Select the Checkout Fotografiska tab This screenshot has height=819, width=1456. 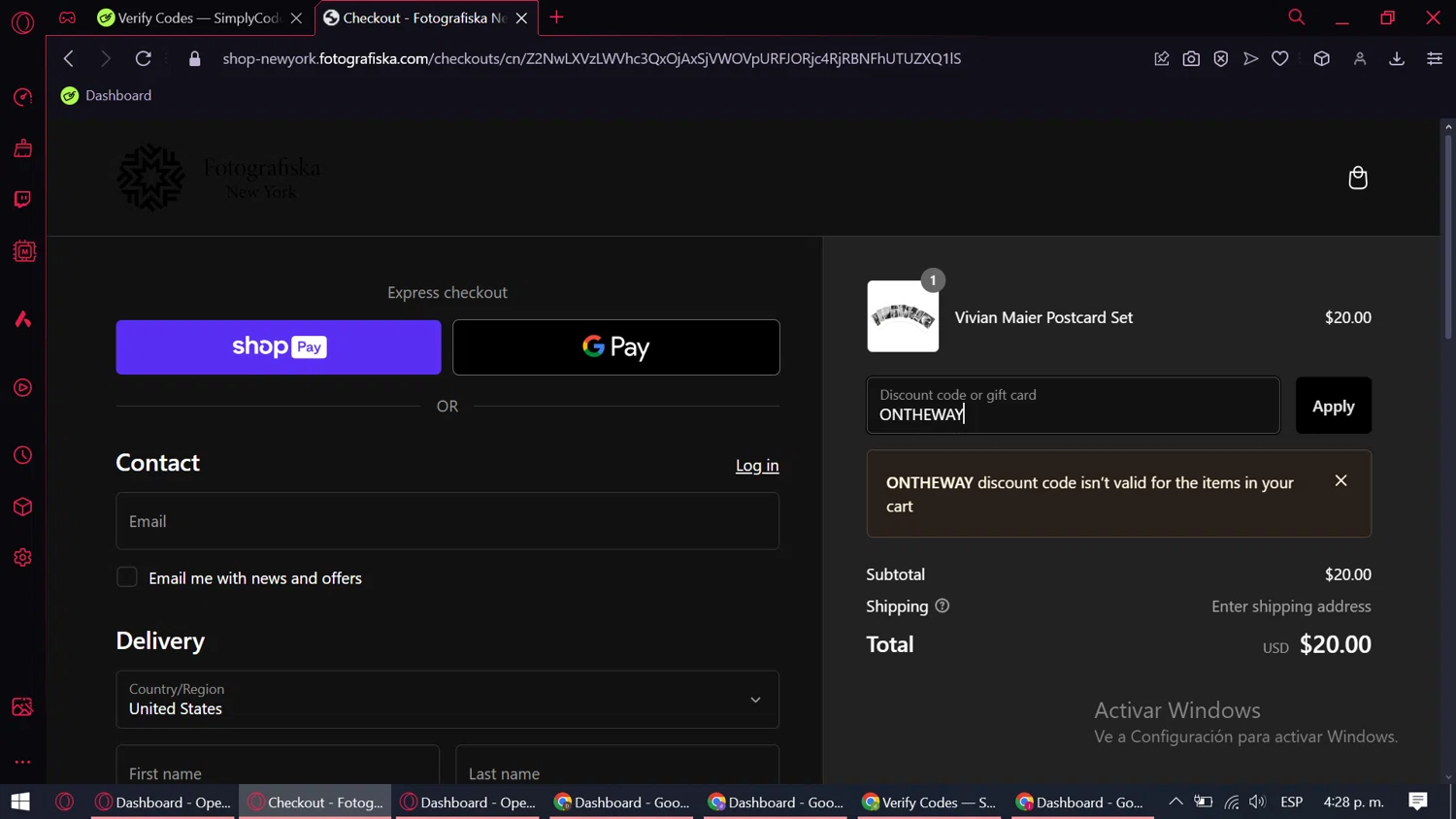pos(425,17)
